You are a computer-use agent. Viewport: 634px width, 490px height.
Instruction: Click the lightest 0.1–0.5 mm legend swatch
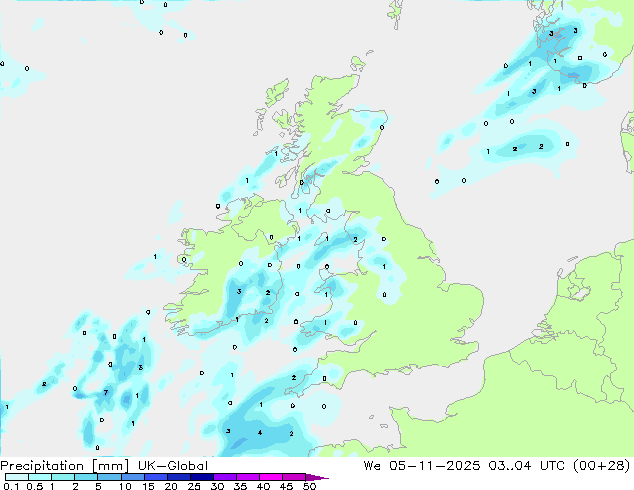coord(17,477)
